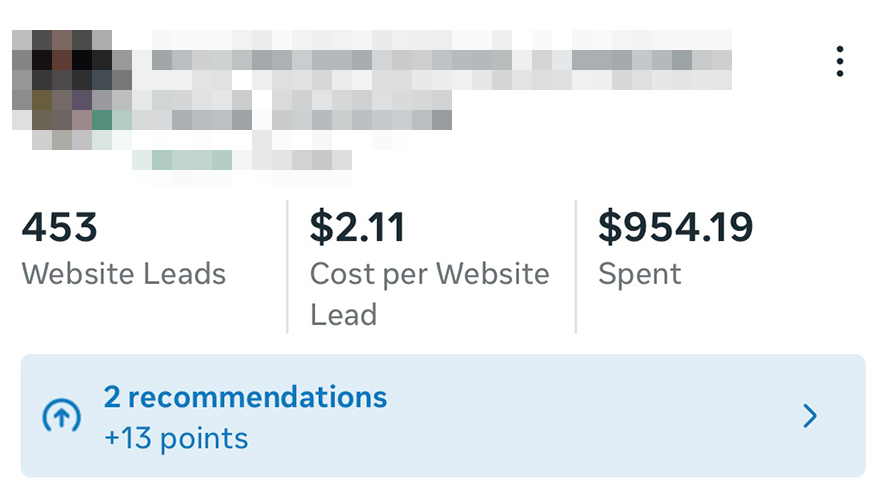The width and height of the screenshot is (888, 495).
Task: Click the divider between Cost and Spent
Action: click(576, 266)
